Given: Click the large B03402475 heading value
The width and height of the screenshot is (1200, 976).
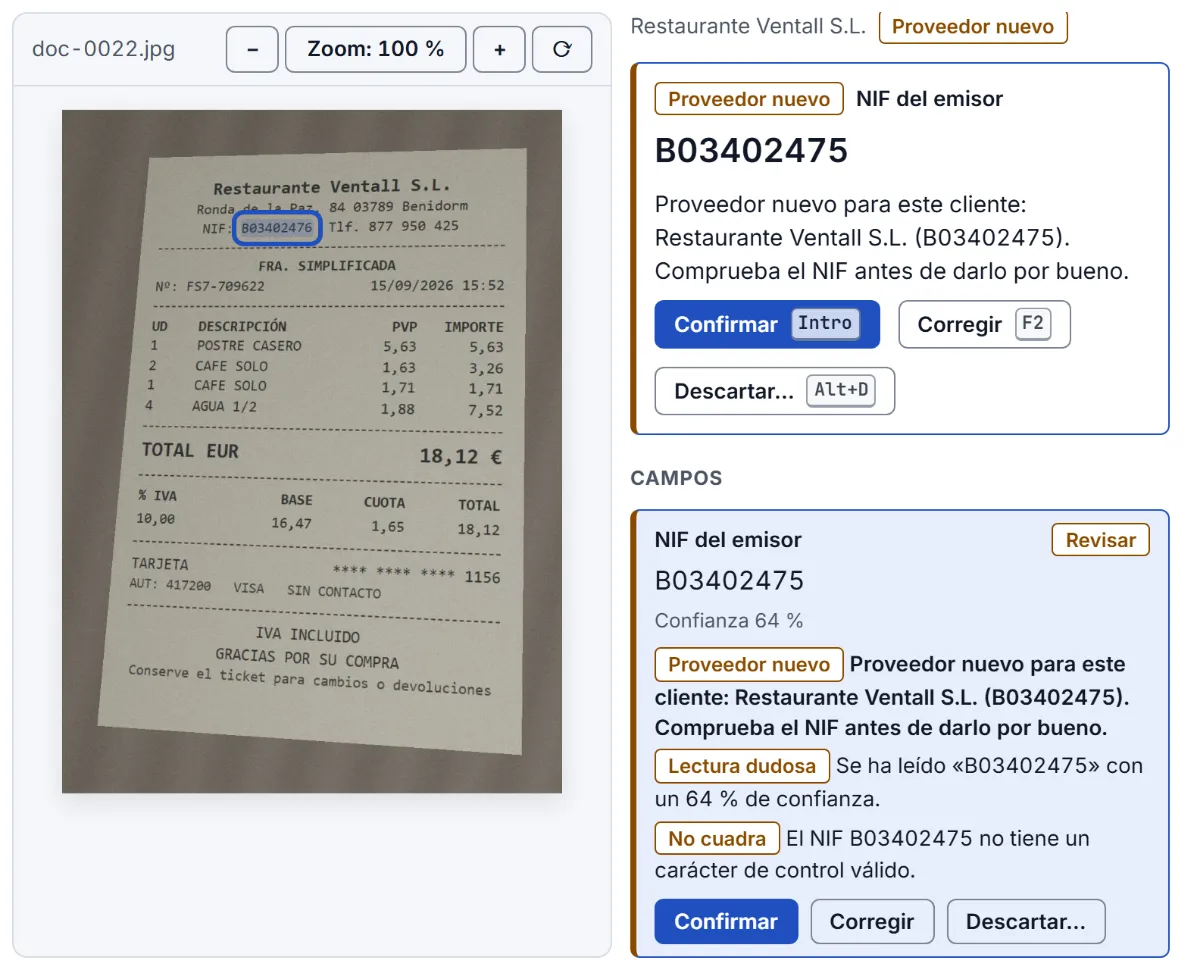Looking at the screenshot, I should click(751, 150).
